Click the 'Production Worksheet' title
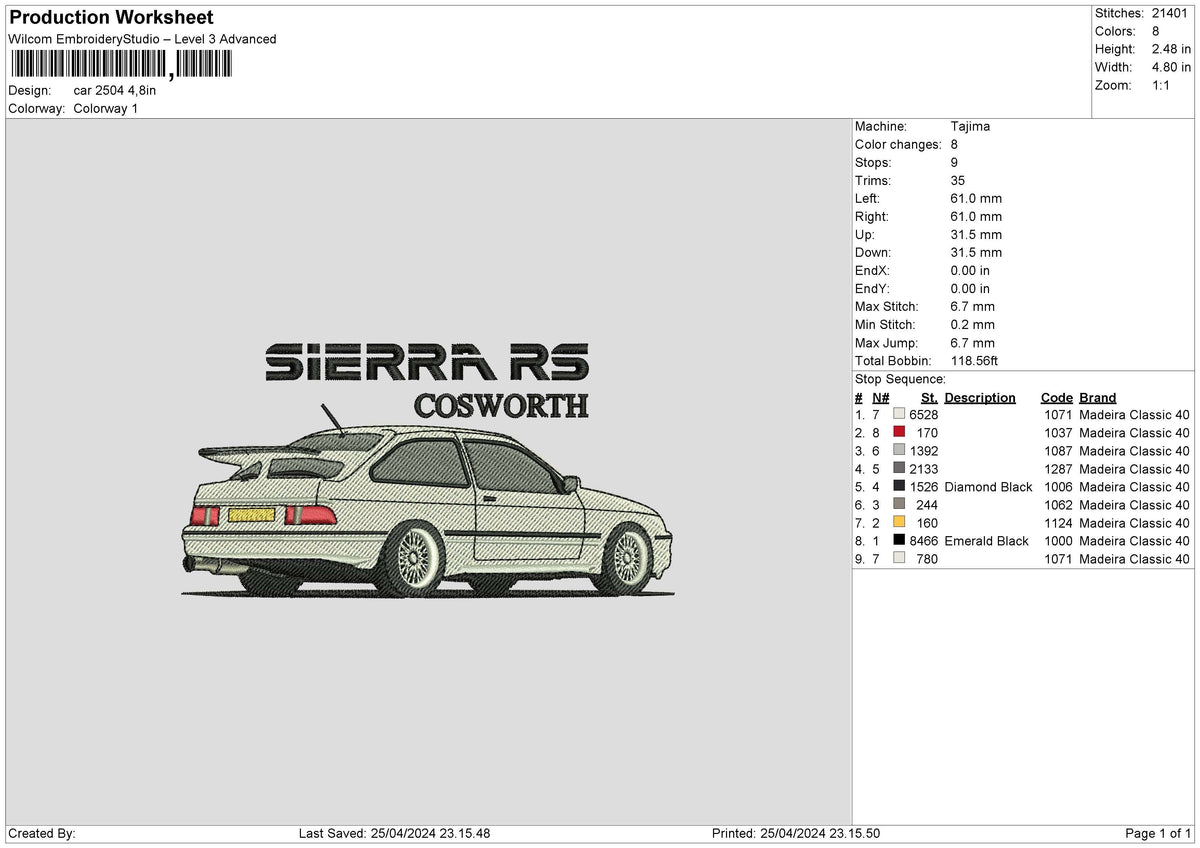The image size is (1200, 848). (x=111, y=18)
